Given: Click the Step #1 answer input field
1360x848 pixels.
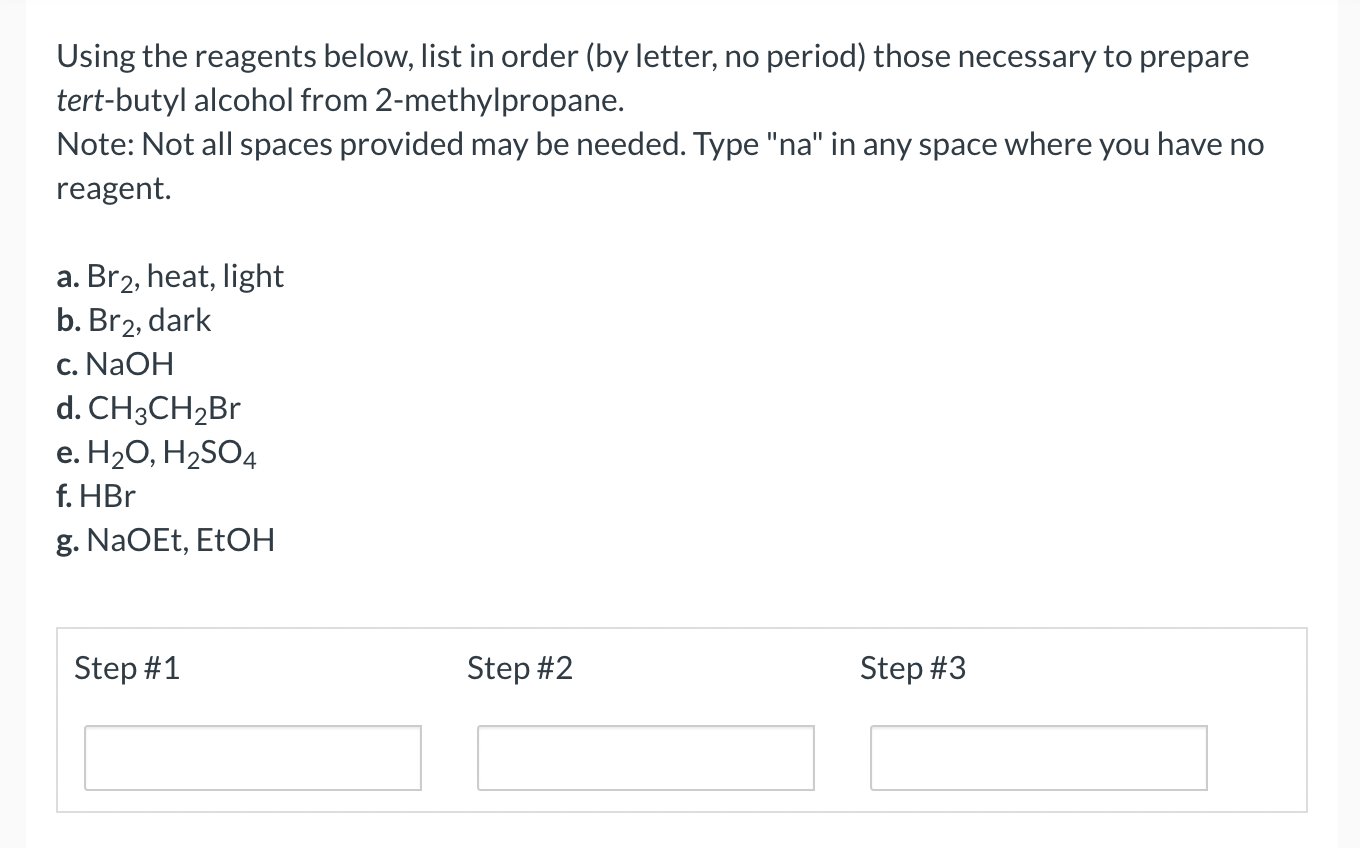Looking at the screenshot, I should tap(252, 758).
